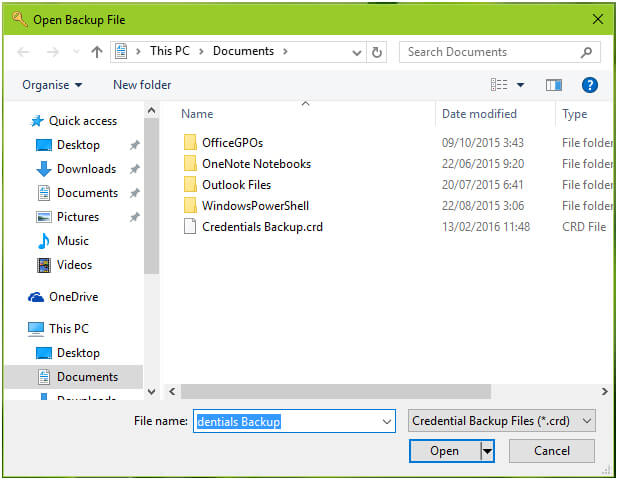Toggle the preview pane

553,85
